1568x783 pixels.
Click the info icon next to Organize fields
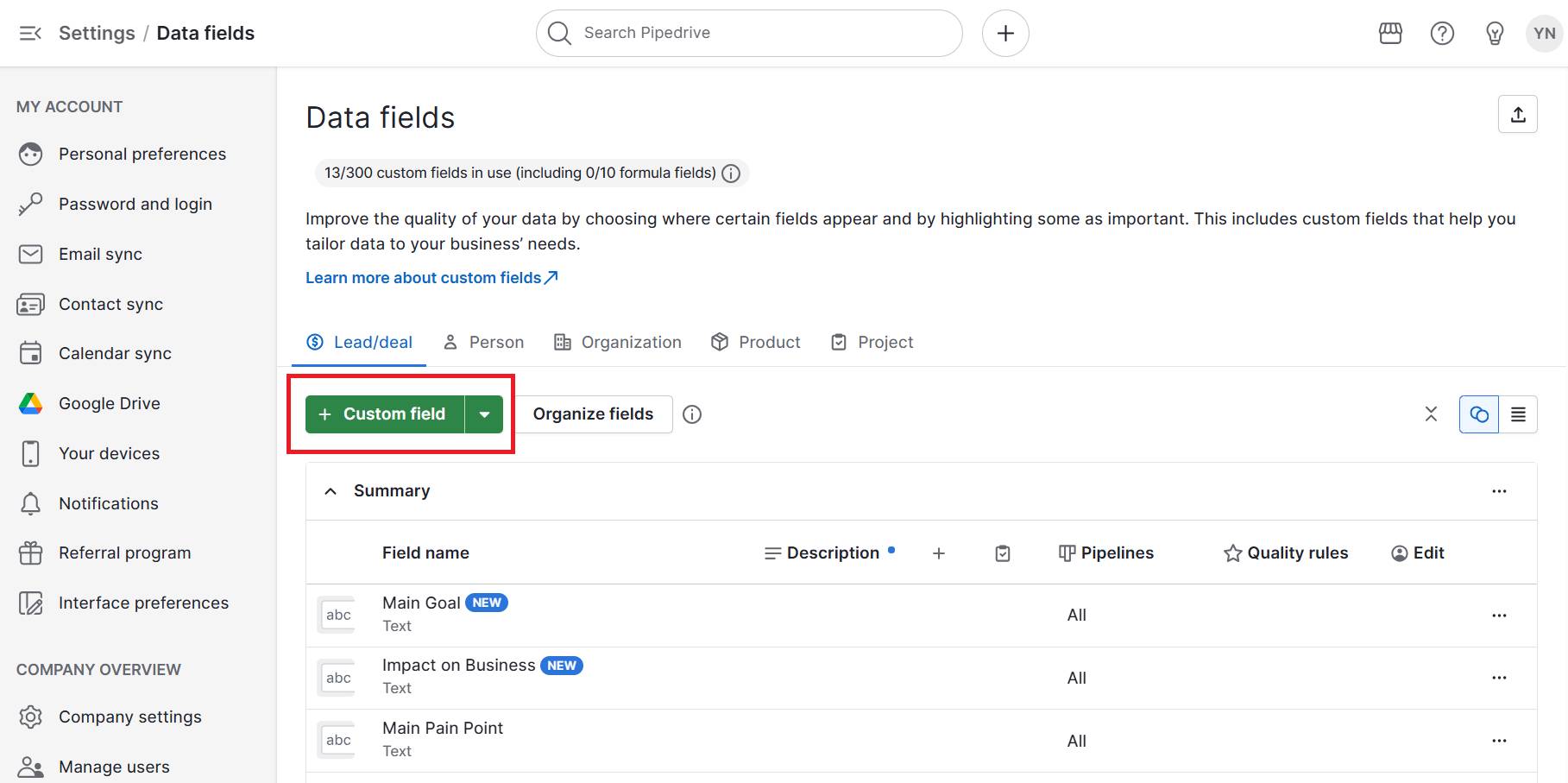692,414
